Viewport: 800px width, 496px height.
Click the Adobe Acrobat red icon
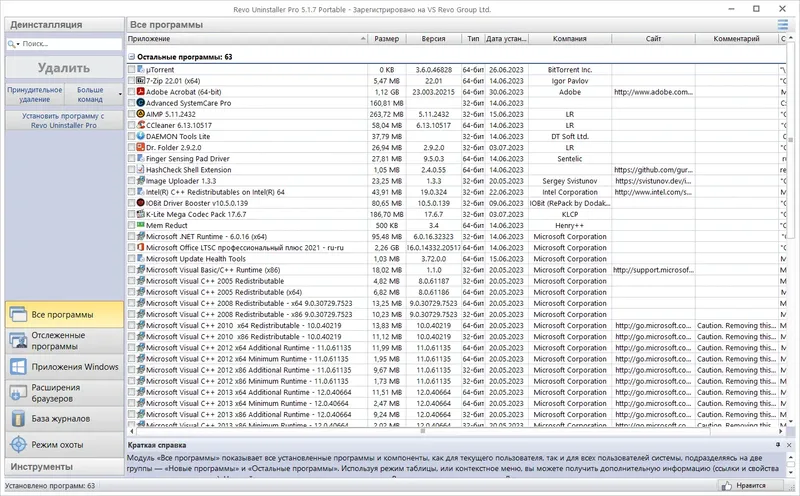point(141,92)
